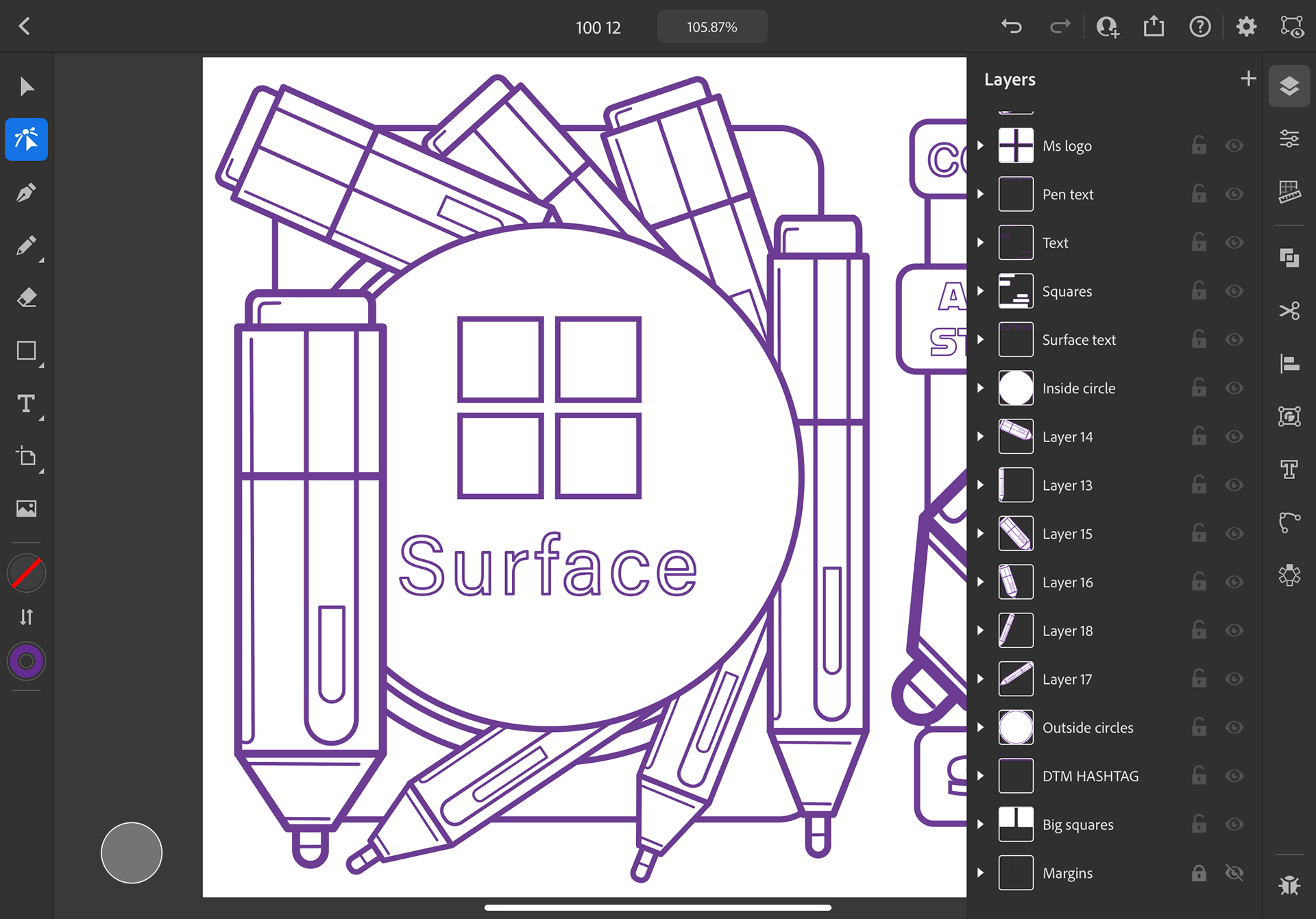The height and width of the screenshot is (919, 1316).
Task: Unlock the Margins layer
Action: point(1199,872)
